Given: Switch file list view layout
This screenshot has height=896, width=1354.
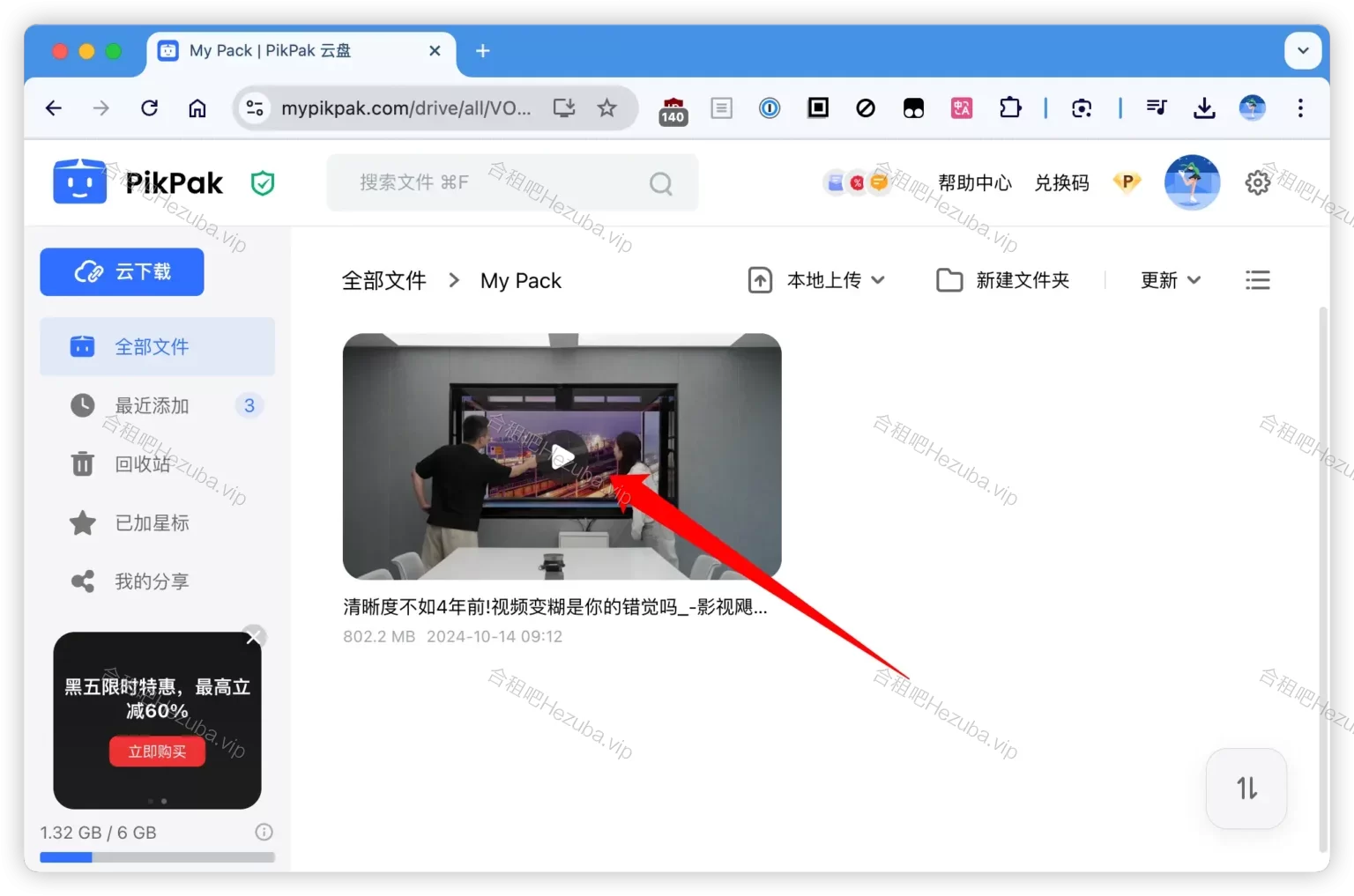Looking at the screenshot, I should [1257, 280].
